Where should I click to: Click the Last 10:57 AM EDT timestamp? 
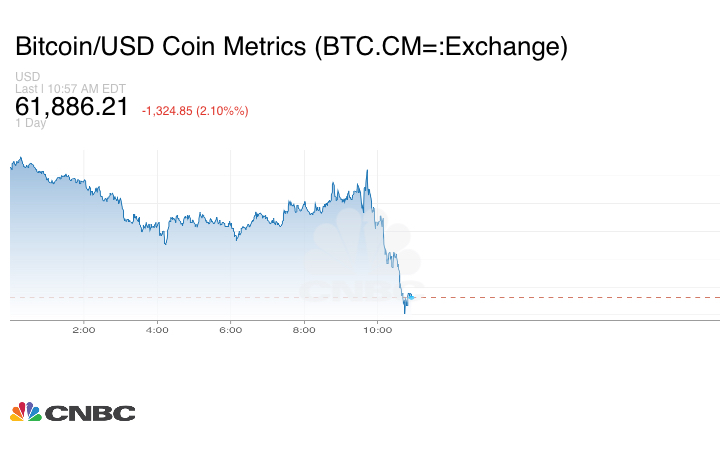(x=69, y=89)
